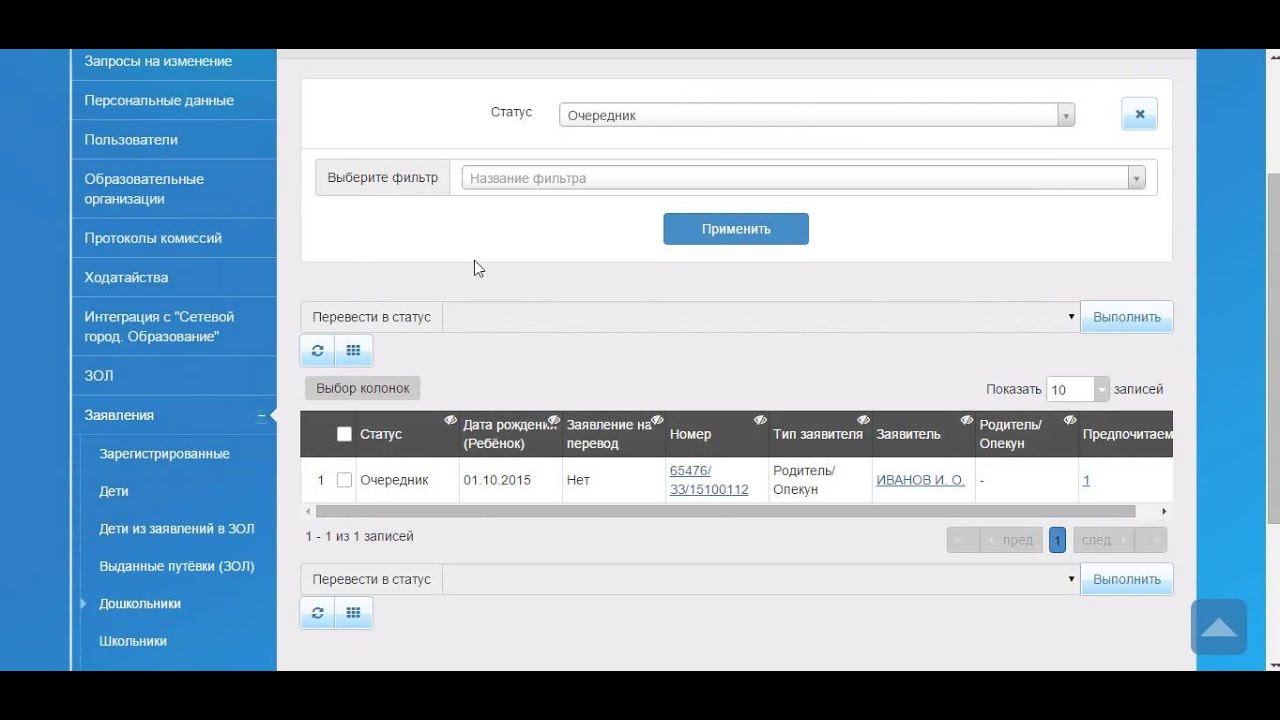Image resolution: width=1280 pixels, height=720 pixels.
Task: Click the lower Выполнить button
Action: [1127, 579]
